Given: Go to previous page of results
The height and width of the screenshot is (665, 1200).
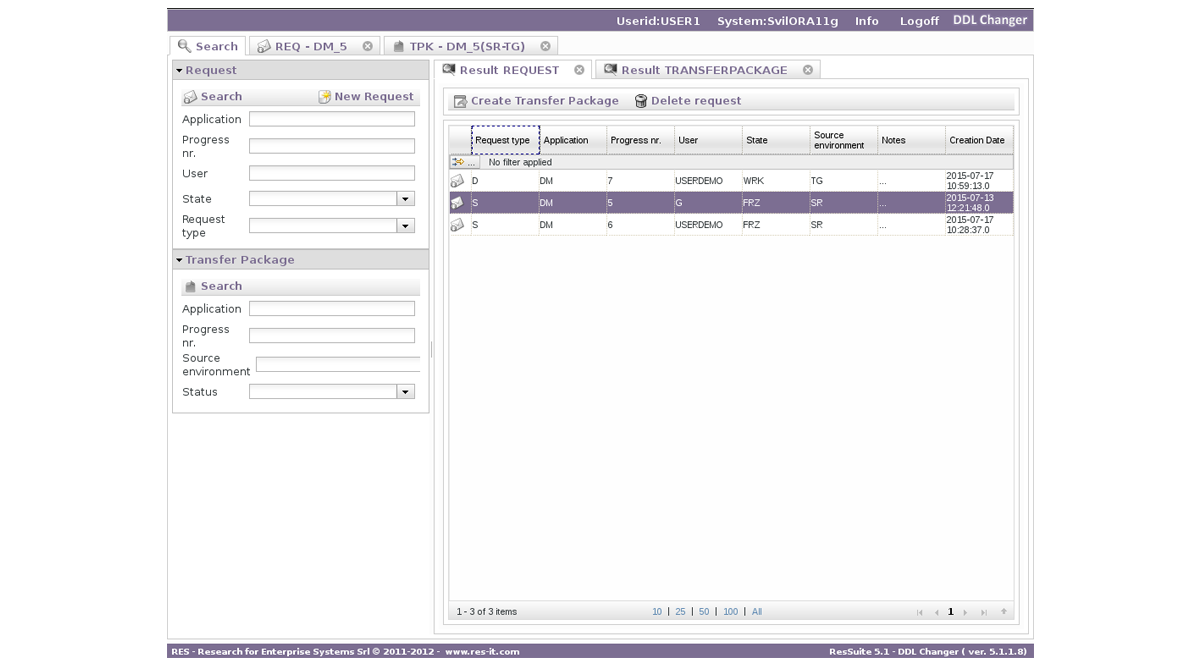Looking at the screenshot, I should coord(937,612).
